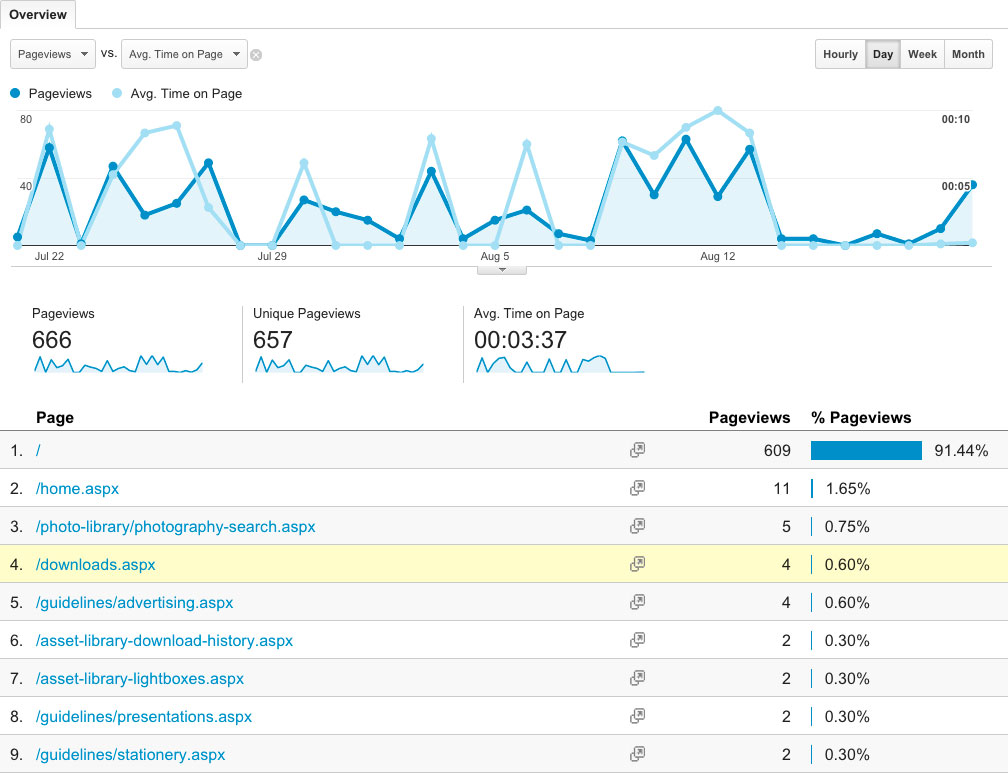Click external icon for photography-search.aspx row
This screenshot has height=775, width=1008.
[637, 526]
